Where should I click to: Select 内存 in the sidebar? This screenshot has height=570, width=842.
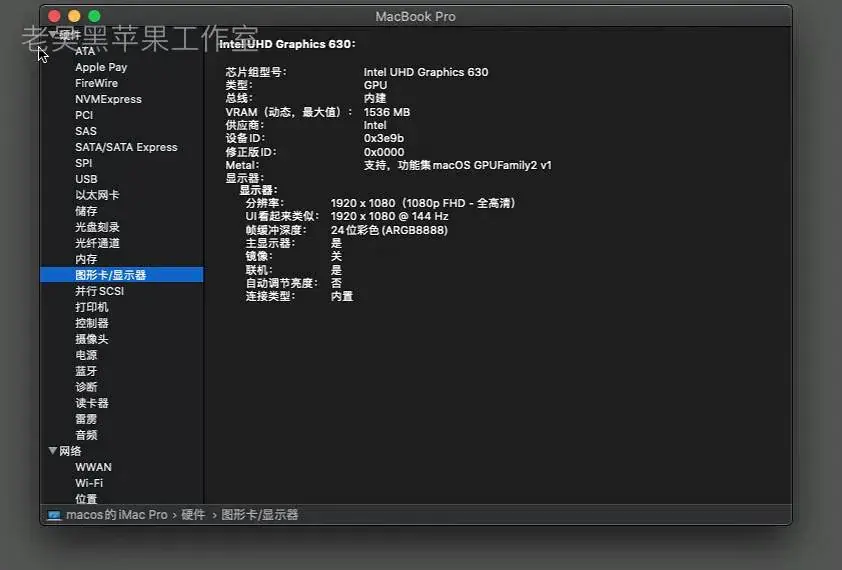(86, 259)
